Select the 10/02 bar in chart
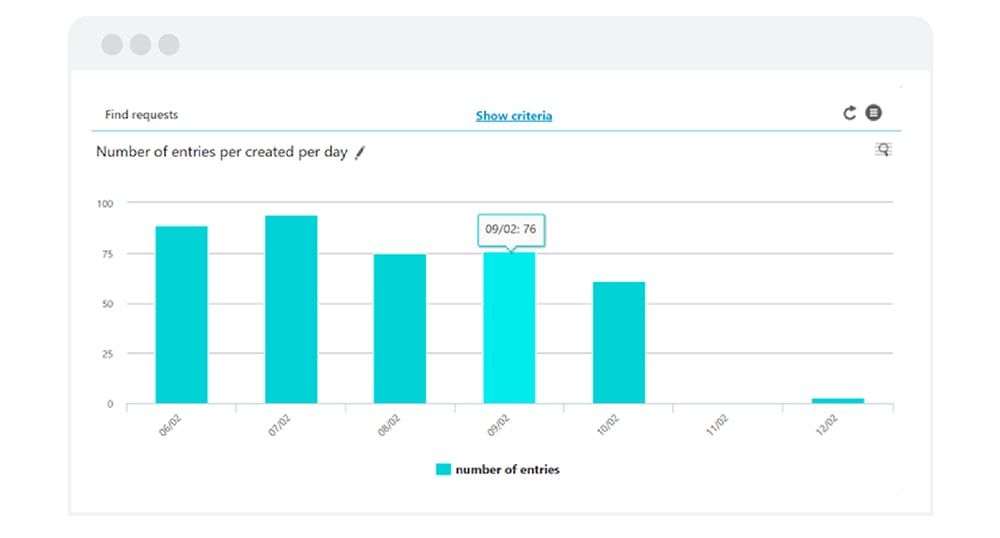This screenshot has width=1000, height=538. (x=619, y=343)
